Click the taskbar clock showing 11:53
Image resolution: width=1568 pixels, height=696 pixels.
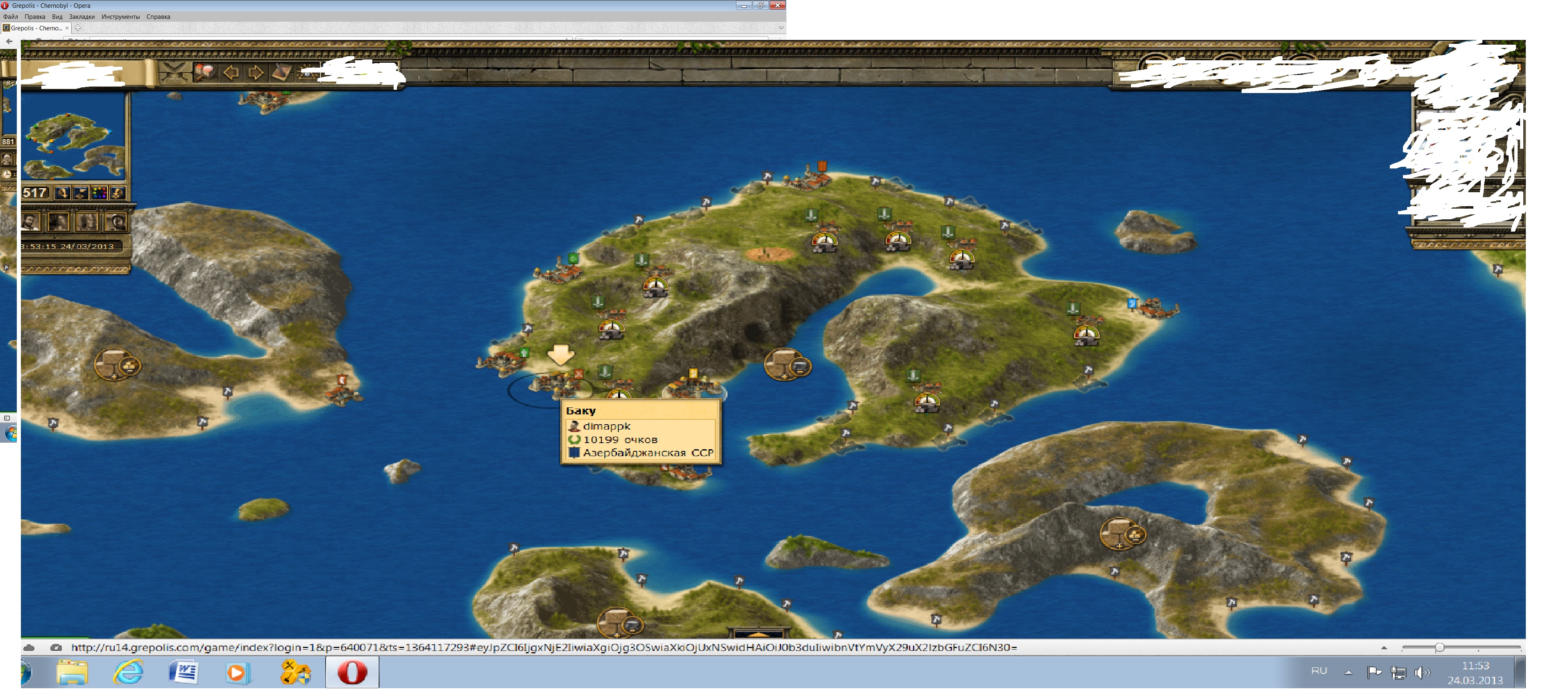coord(1475,673)
